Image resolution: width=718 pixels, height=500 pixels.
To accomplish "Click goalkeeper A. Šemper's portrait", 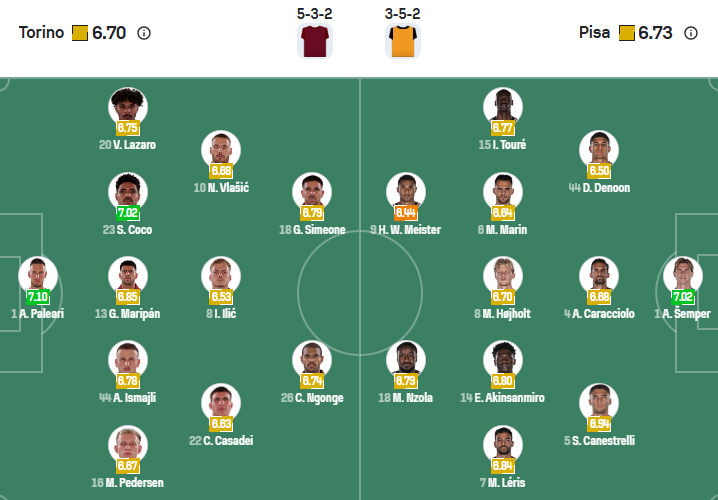I will click(x=682, y=275).
